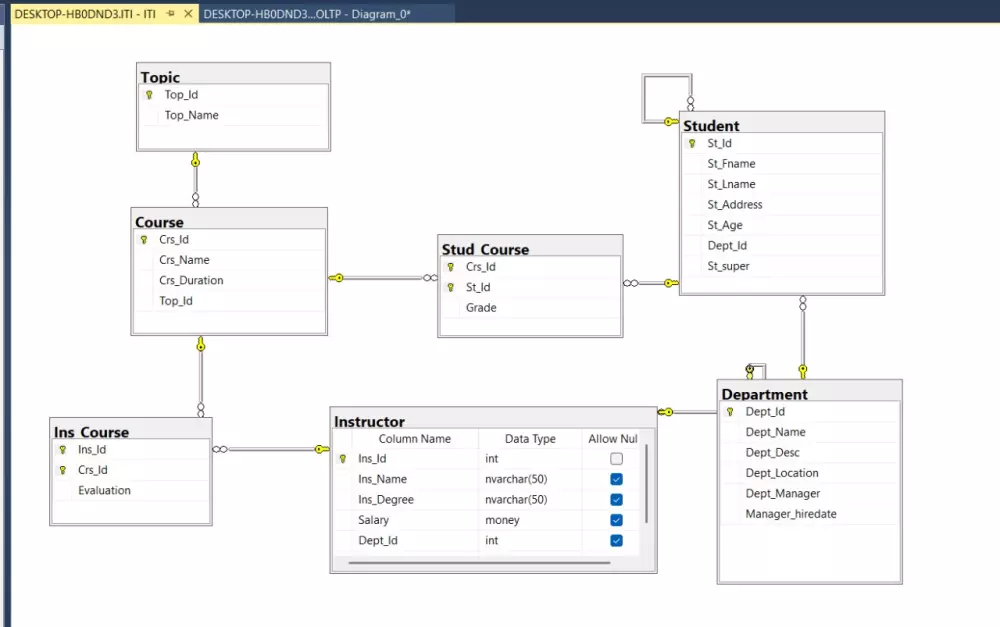Click the key icon next to Ins_Id in Ins Course

tap(61, 449)
